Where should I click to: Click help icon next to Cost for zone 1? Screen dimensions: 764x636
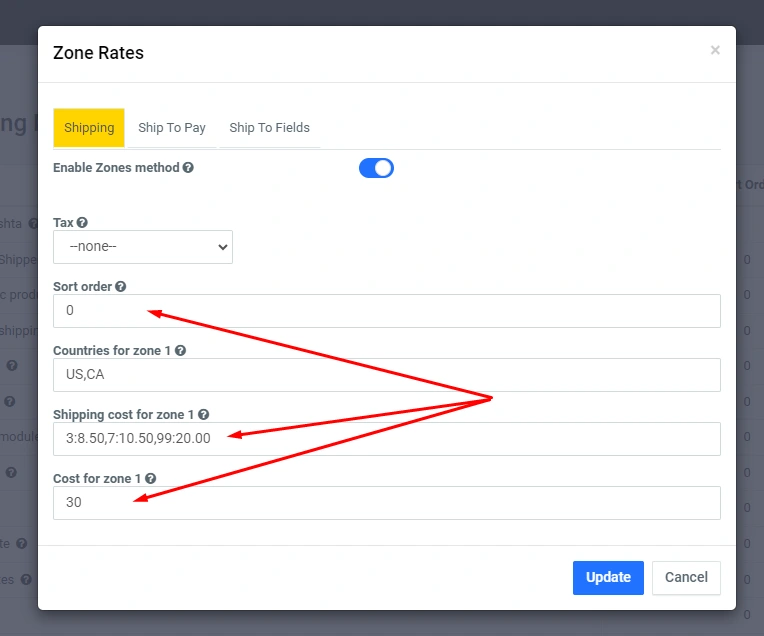[150, 479]
